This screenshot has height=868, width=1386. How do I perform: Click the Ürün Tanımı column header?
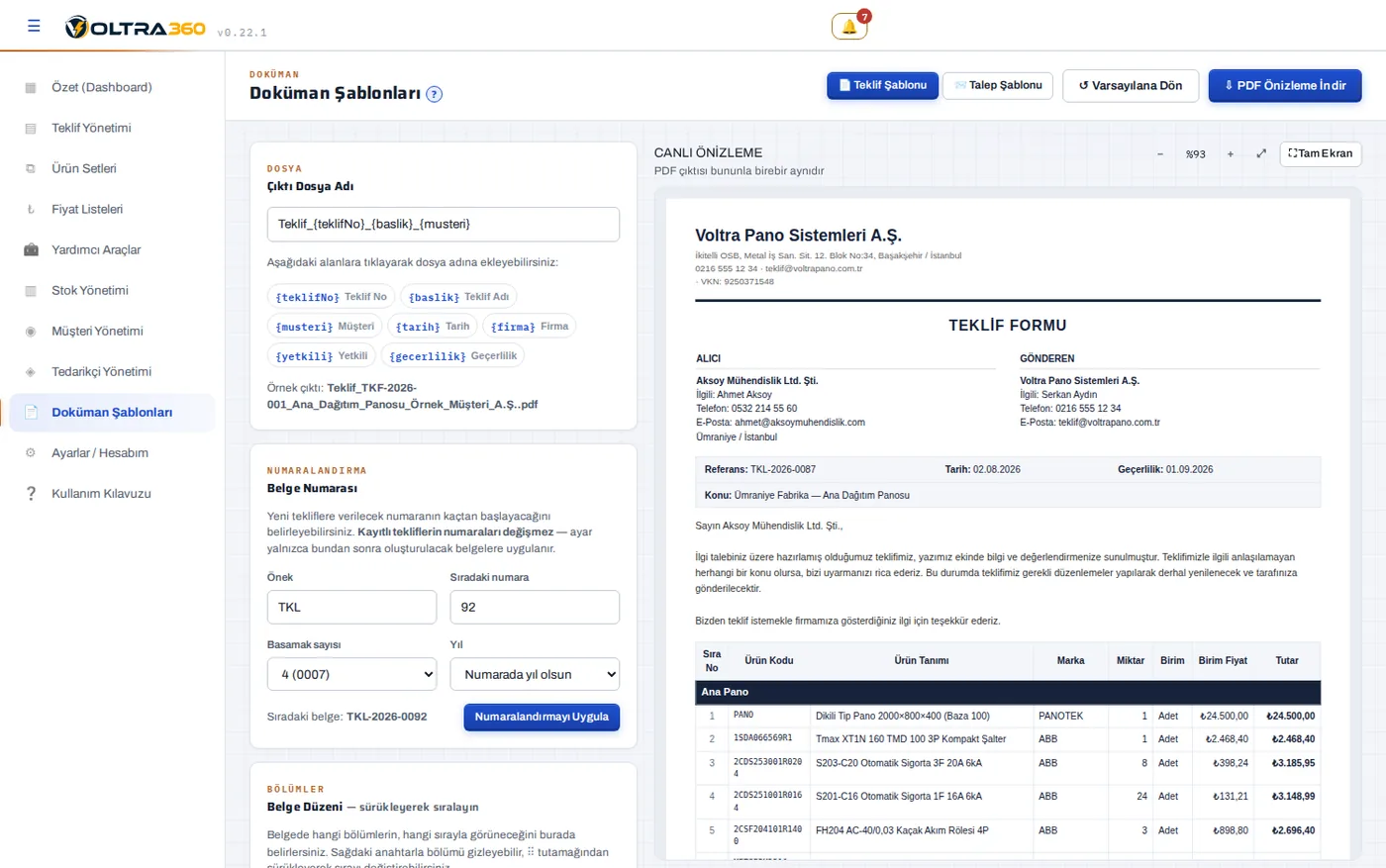pos(922,661)
